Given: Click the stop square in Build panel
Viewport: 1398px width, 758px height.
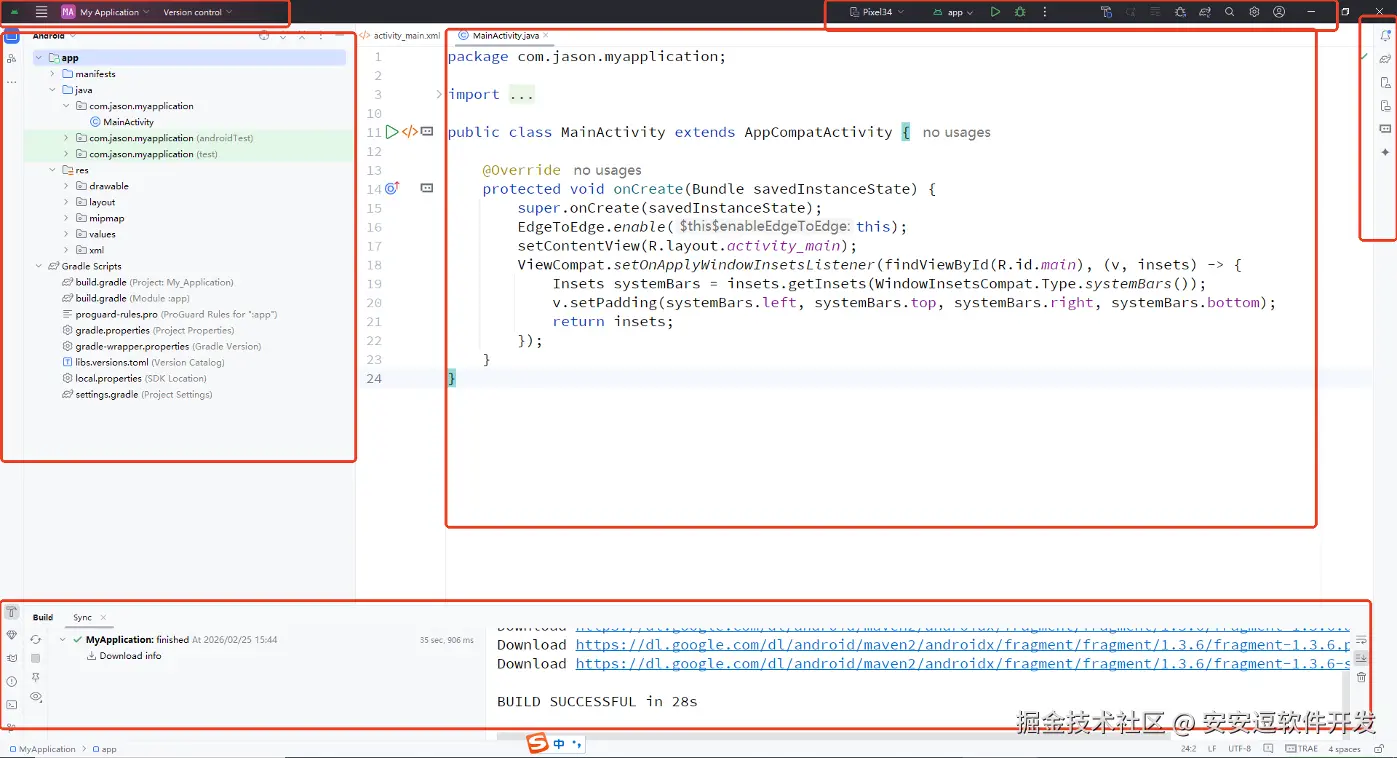Looking at the screenshot, I should (35, 659).
